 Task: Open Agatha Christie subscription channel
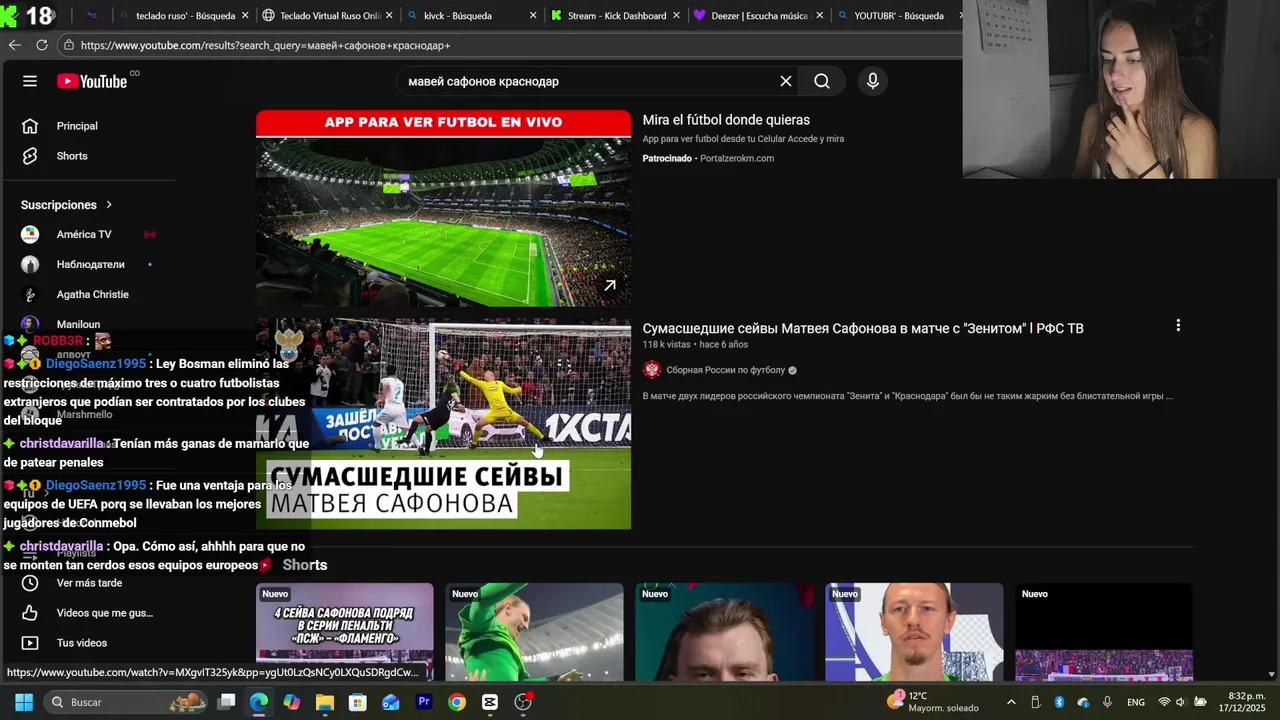90,294
